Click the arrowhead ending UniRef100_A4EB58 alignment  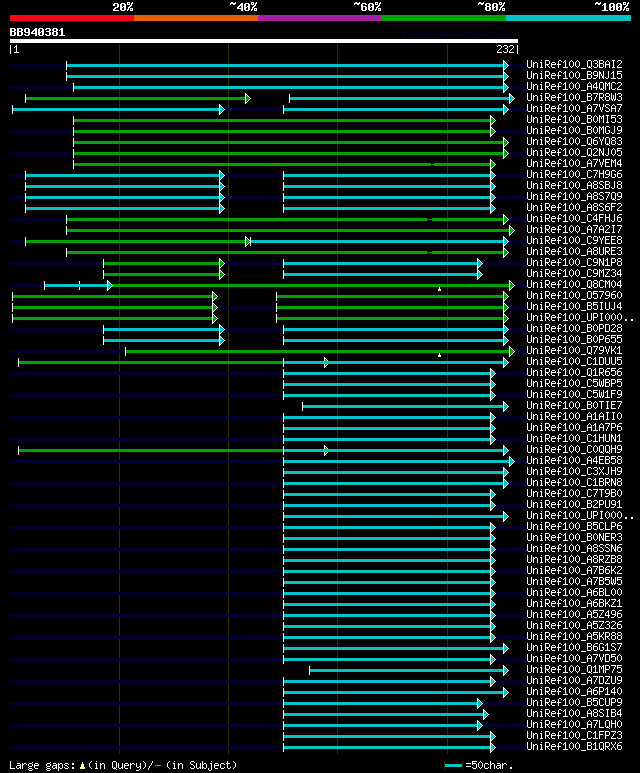pyautogui.click(x=512, y=461)
